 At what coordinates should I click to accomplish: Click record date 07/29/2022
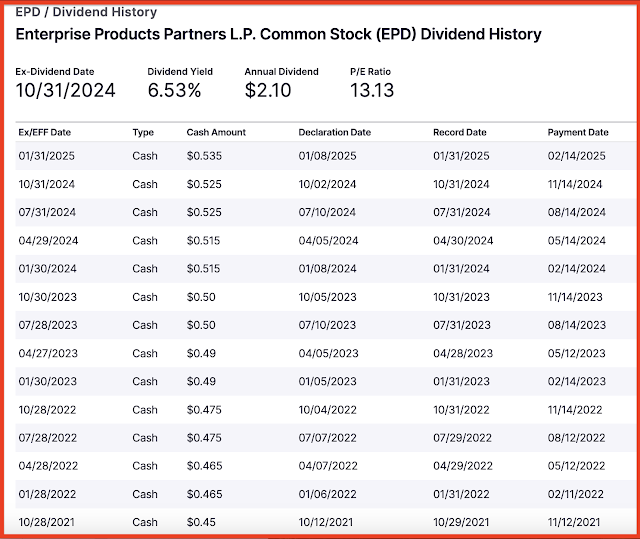(462, 438)
